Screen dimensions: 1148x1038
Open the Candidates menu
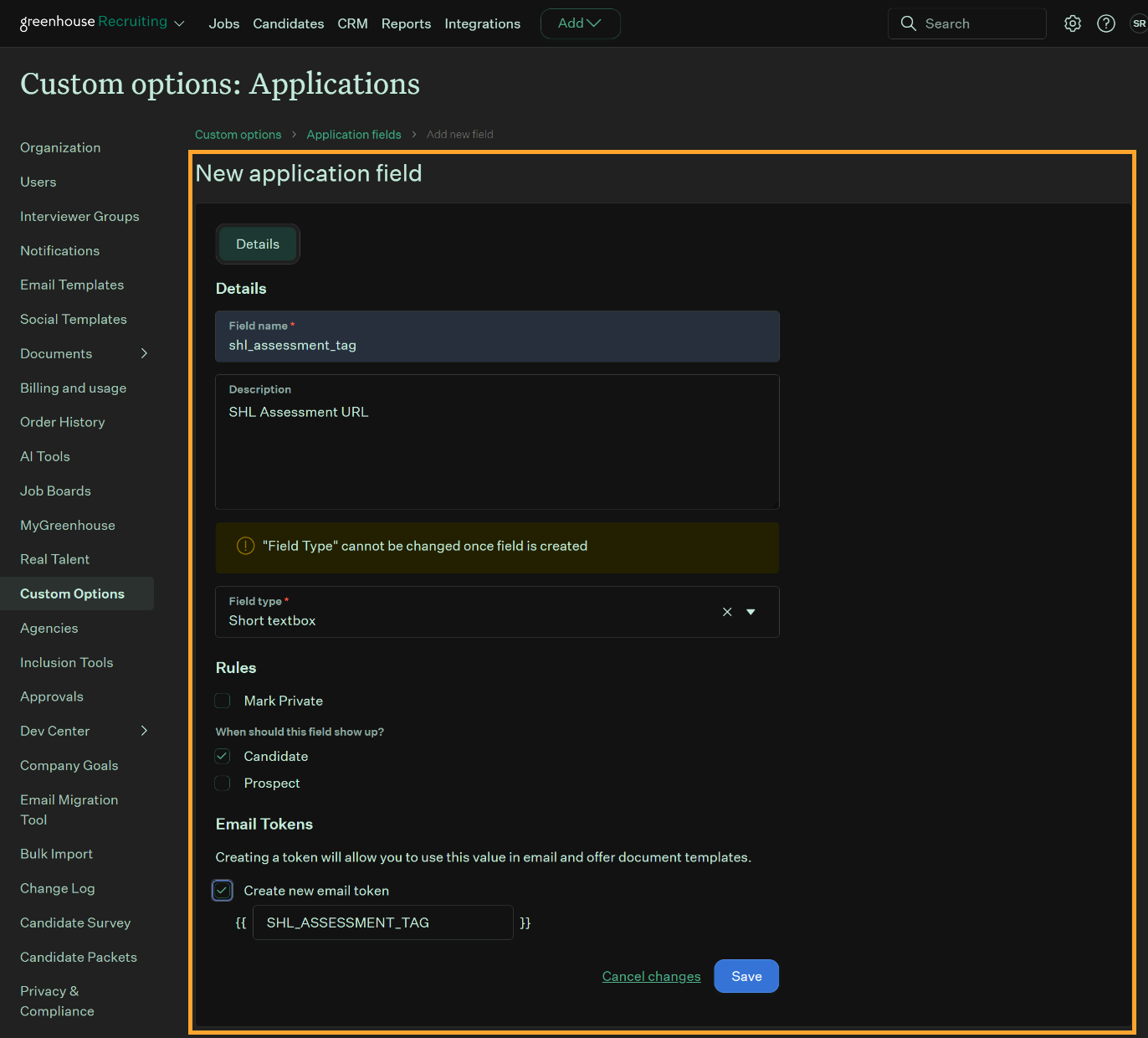pyautogui.click(x=289, y=23)
